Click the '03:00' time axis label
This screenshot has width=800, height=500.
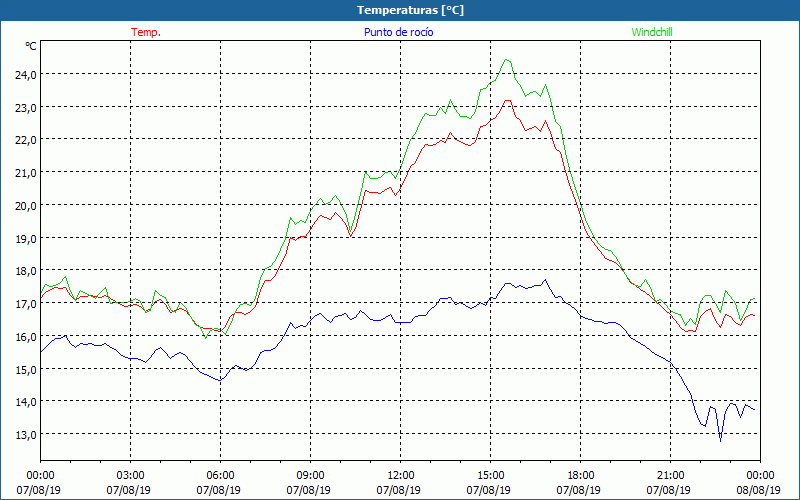click(x=129, y=476)
